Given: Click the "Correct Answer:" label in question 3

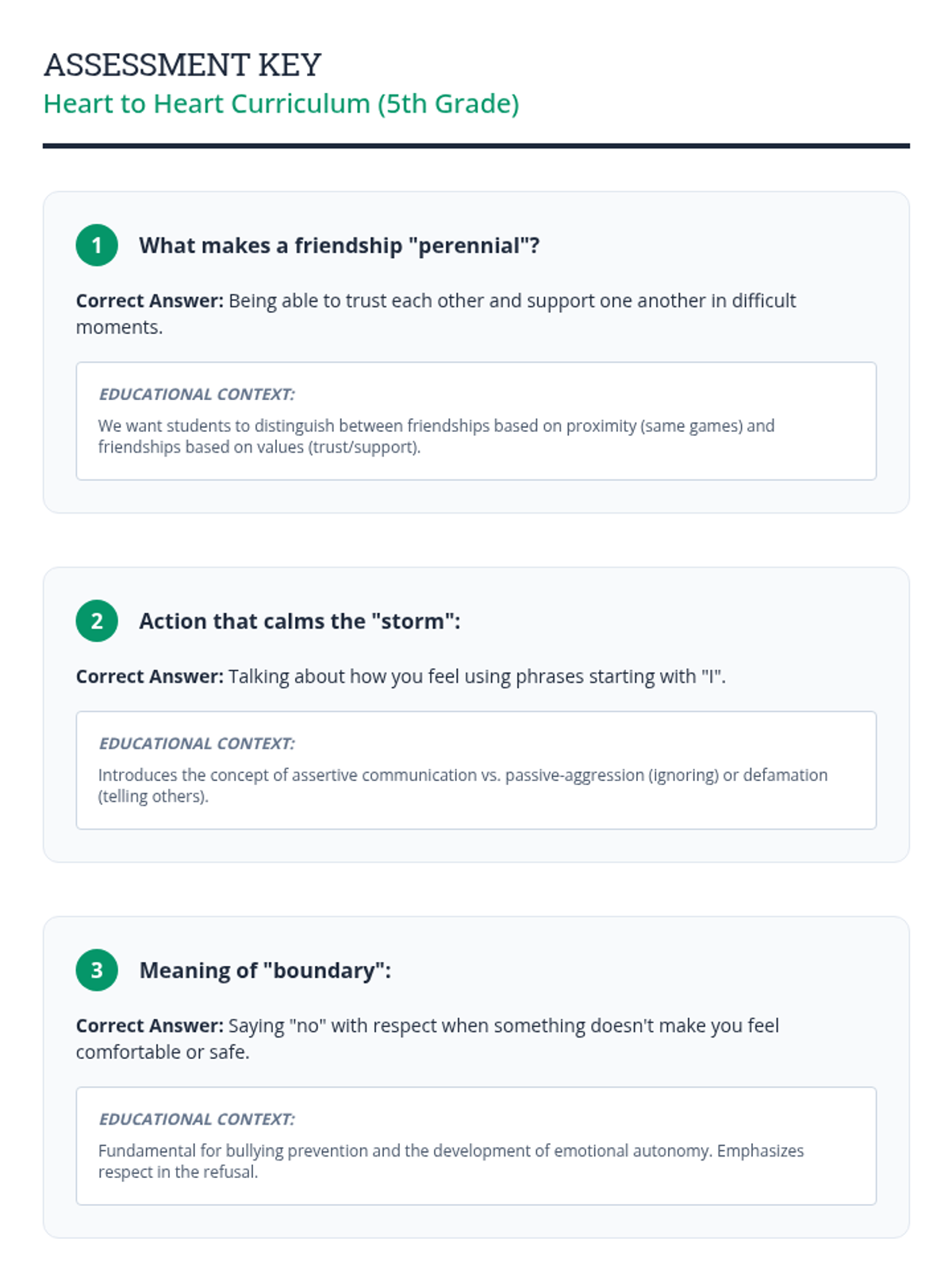Looking at the screenshot, I should pos(150,1026).
